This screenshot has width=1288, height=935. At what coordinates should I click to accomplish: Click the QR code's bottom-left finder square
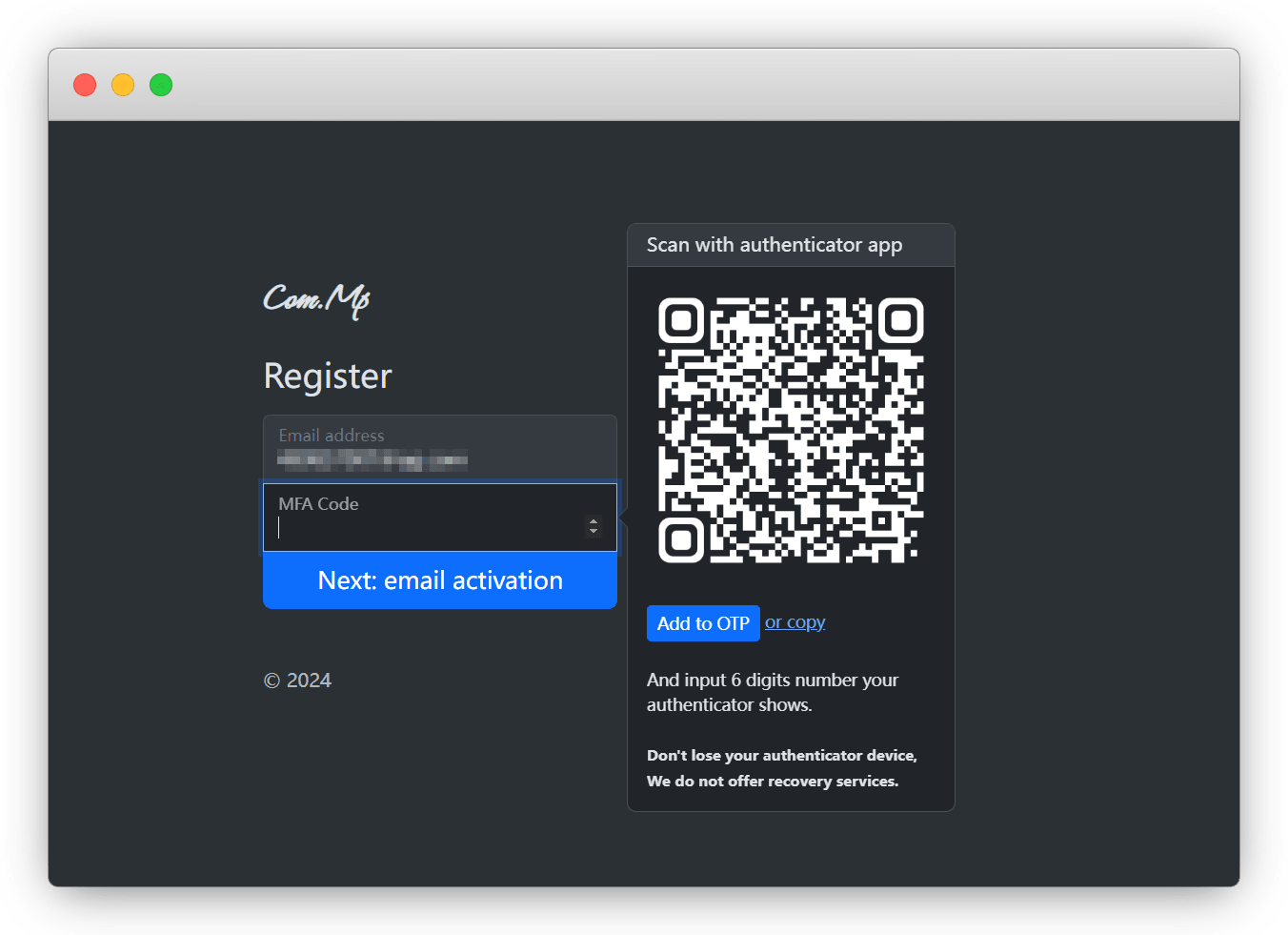(x=681, y=540)
